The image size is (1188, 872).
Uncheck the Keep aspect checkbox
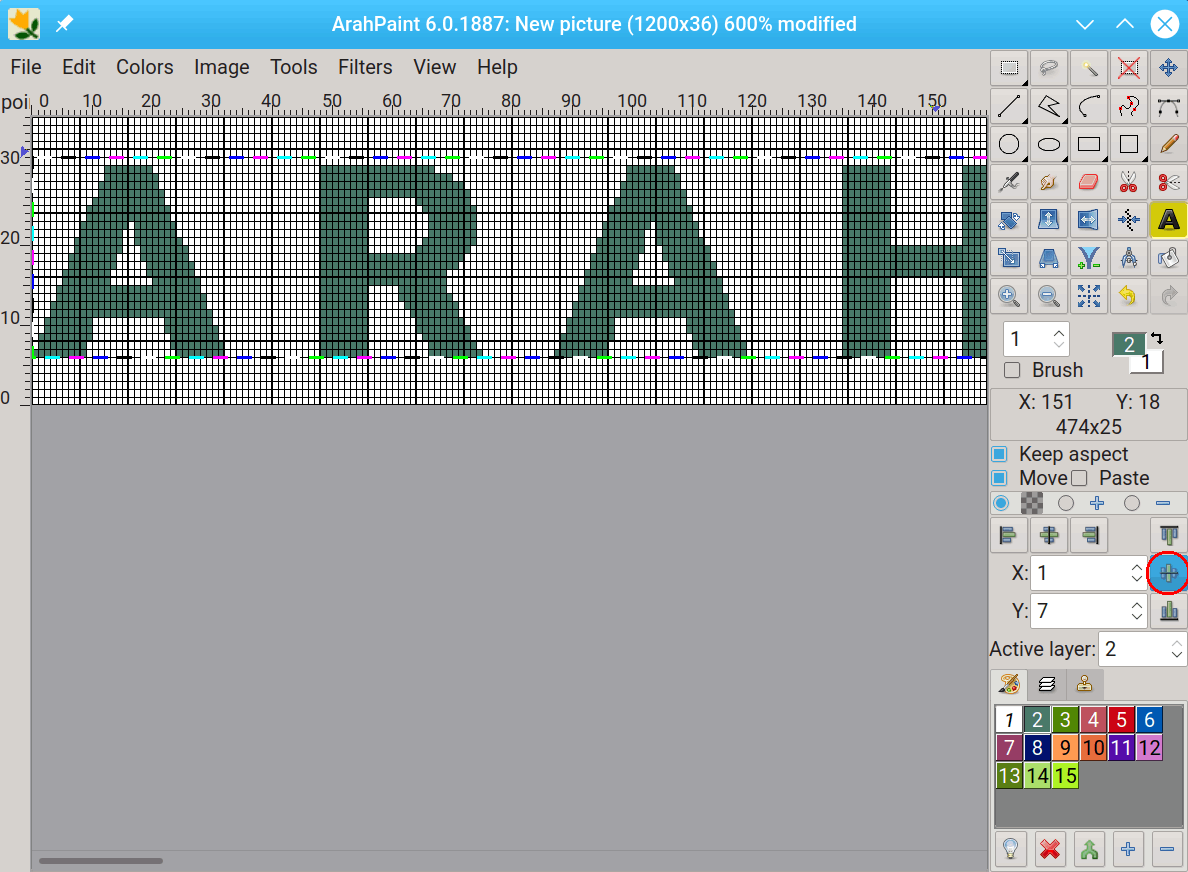pos(999,454)
